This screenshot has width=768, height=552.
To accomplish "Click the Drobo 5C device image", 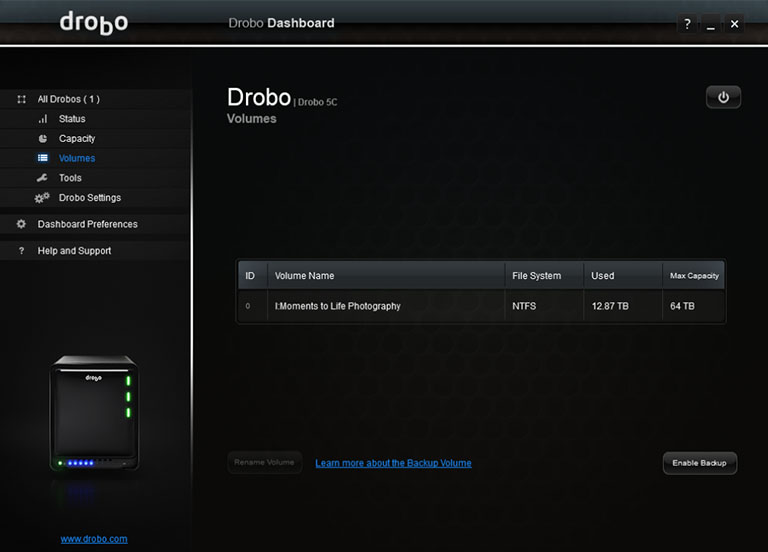I will [x=94, y=413].
